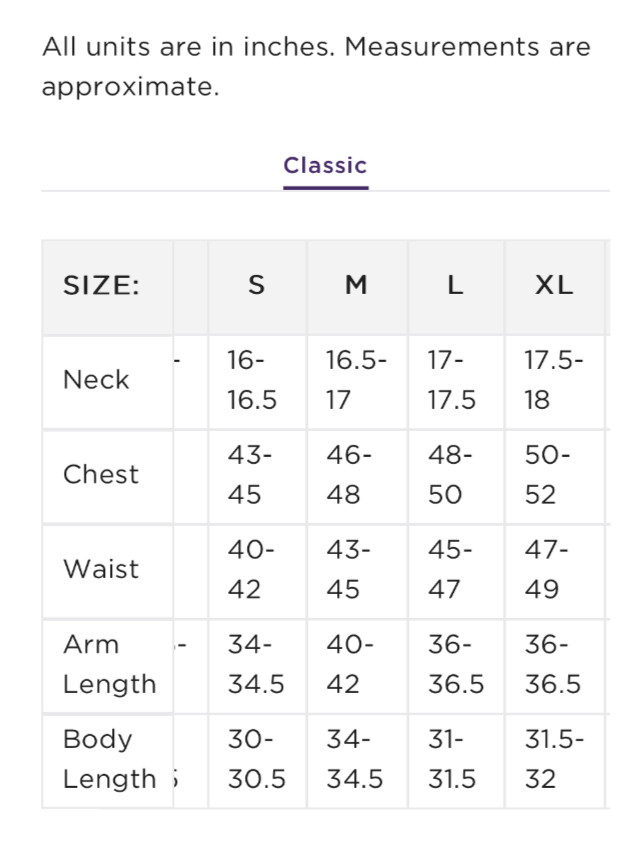Viewport: 633px width, 849px height.
Task: Click the 30-30.5 body length cell
Action: [256, 759]
